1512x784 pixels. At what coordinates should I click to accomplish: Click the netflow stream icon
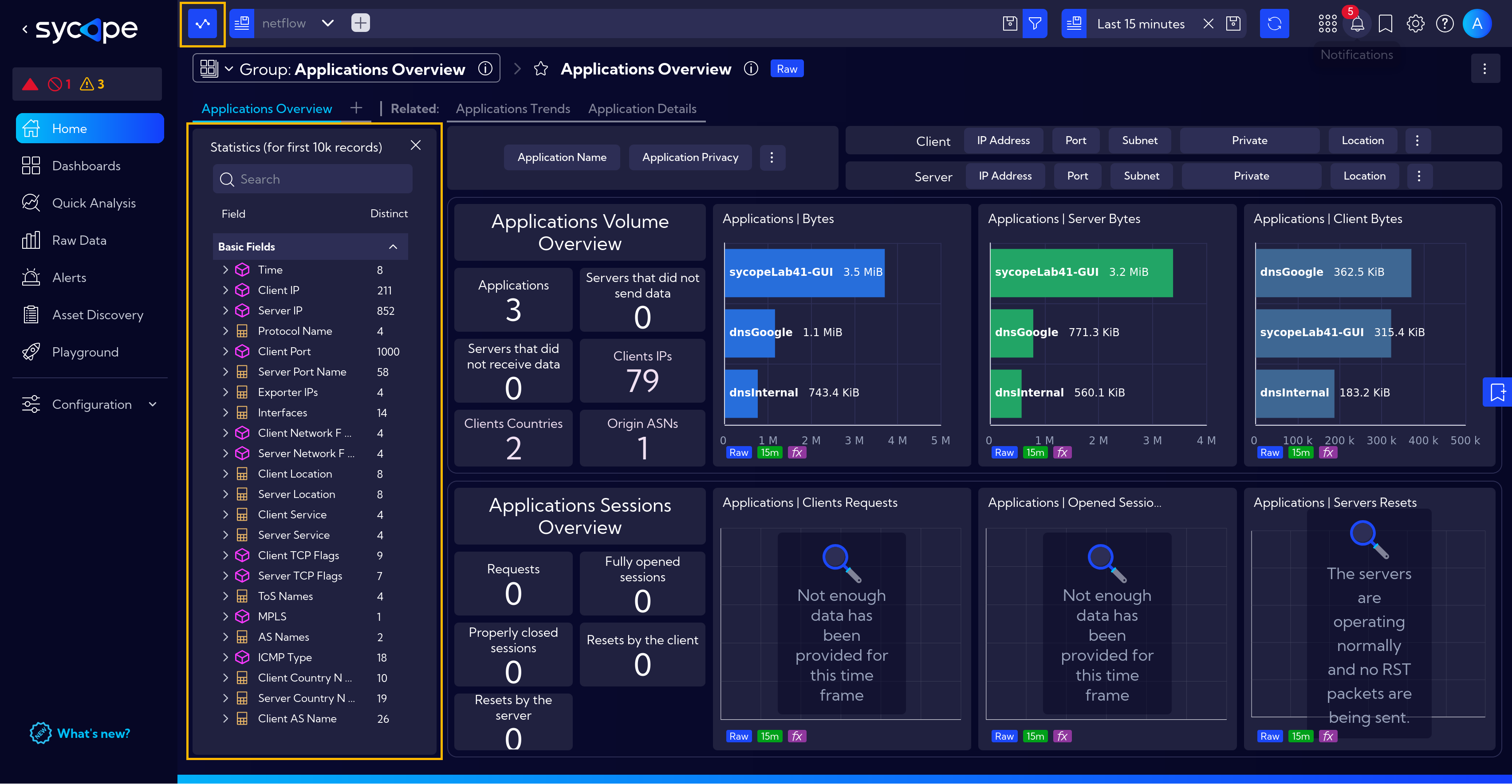(x=242, y=24)
